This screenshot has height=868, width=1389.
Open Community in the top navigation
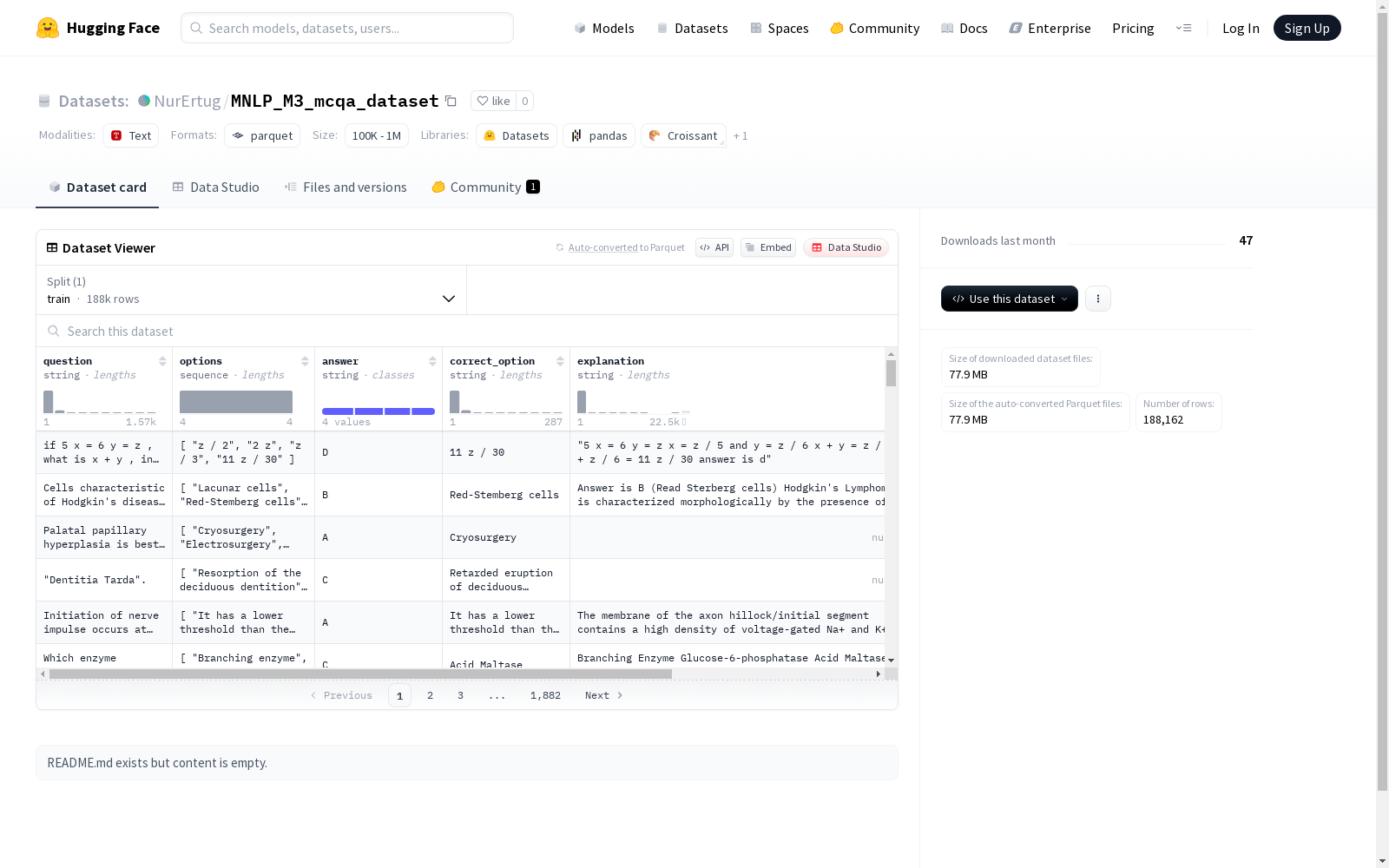[875, 28]
